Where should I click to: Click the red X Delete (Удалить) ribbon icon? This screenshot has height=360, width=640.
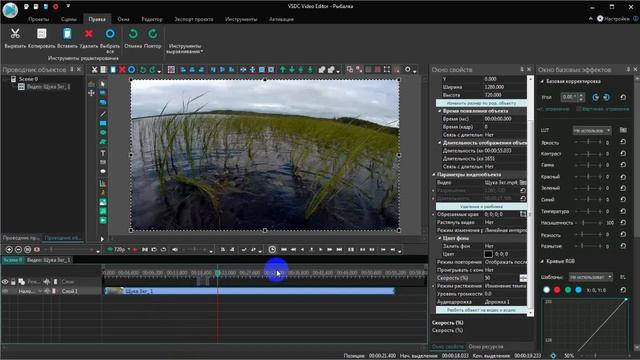pos(89,34)
